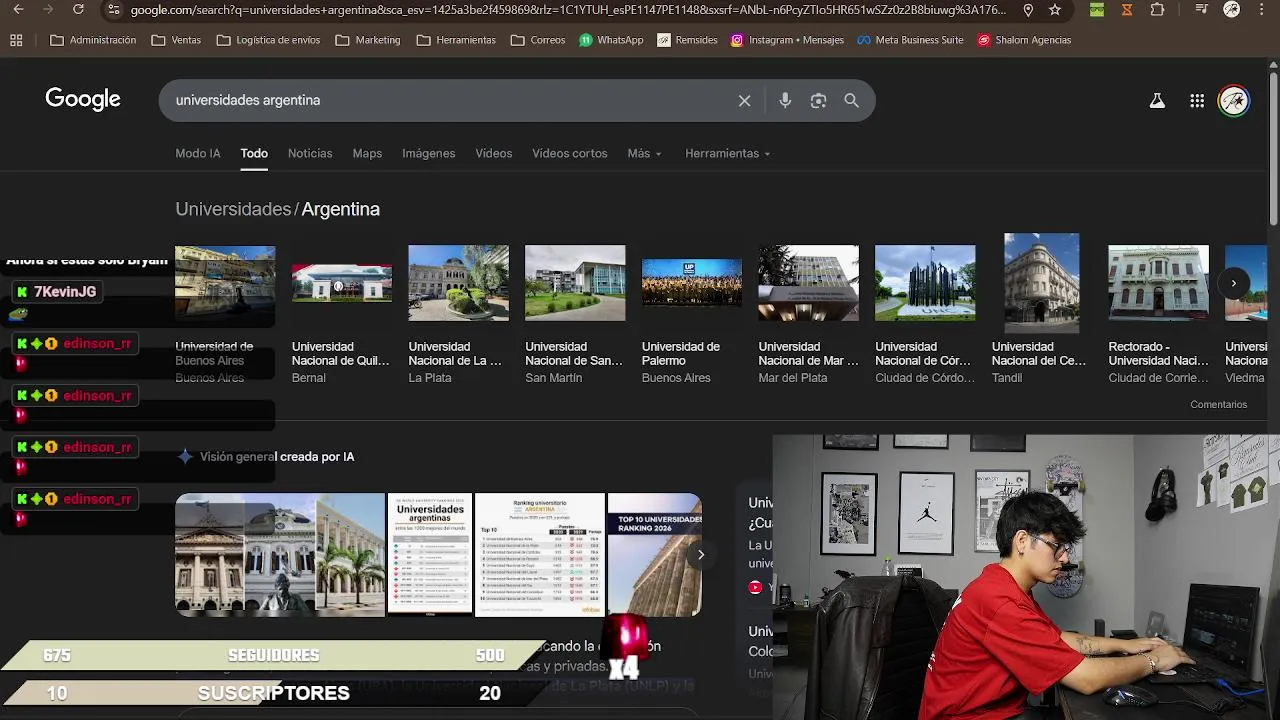Image resolution: width=1280 pixels, height=720 pixels.
Task: Open the Marketing bookmark folder
Action: 368,40
